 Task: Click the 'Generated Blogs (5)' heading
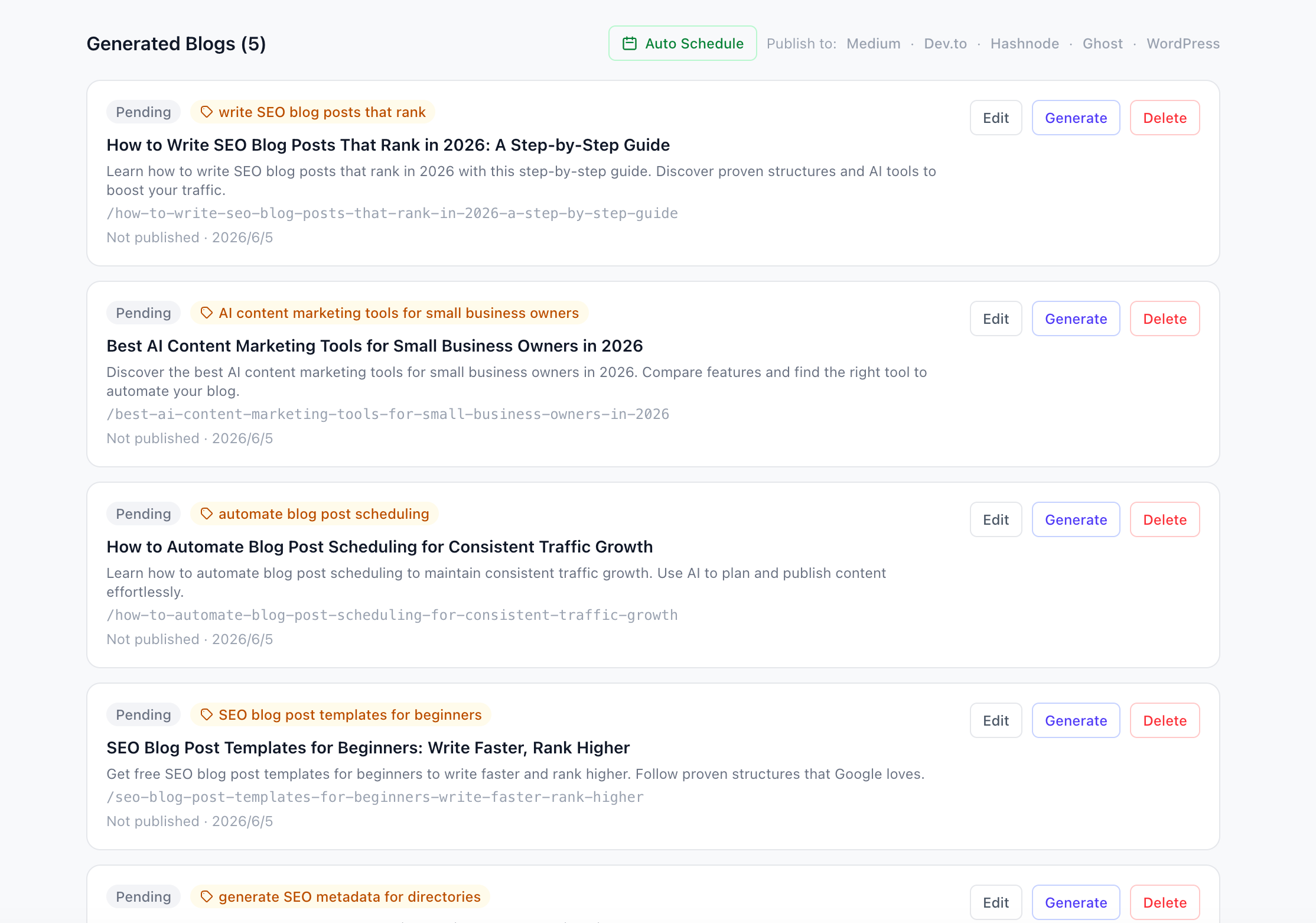point(176,44)
